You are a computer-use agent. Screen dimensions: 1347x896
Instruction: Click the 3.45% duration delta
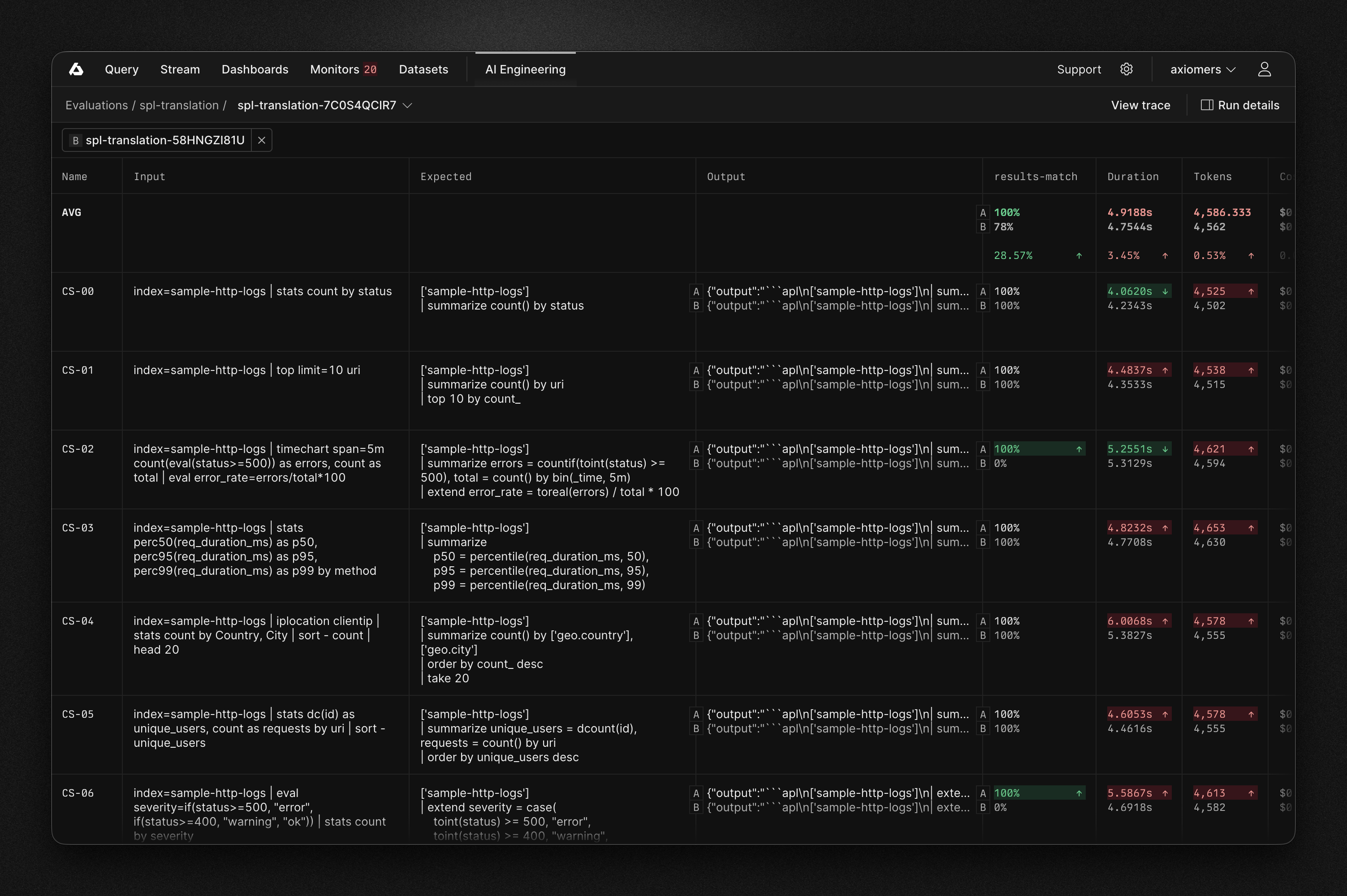[x=1123, y=255]
